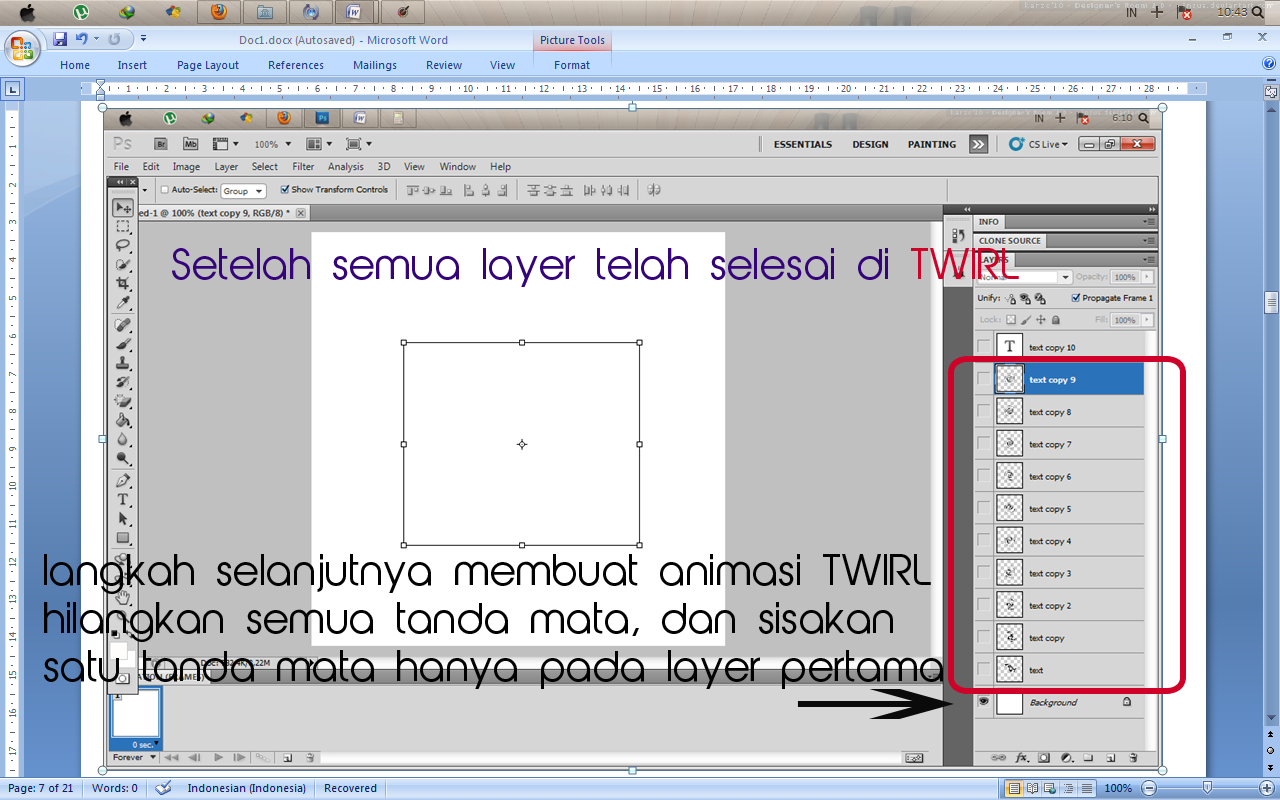
Task: Show the Background layer visibility eye
Action: (984, 702)
